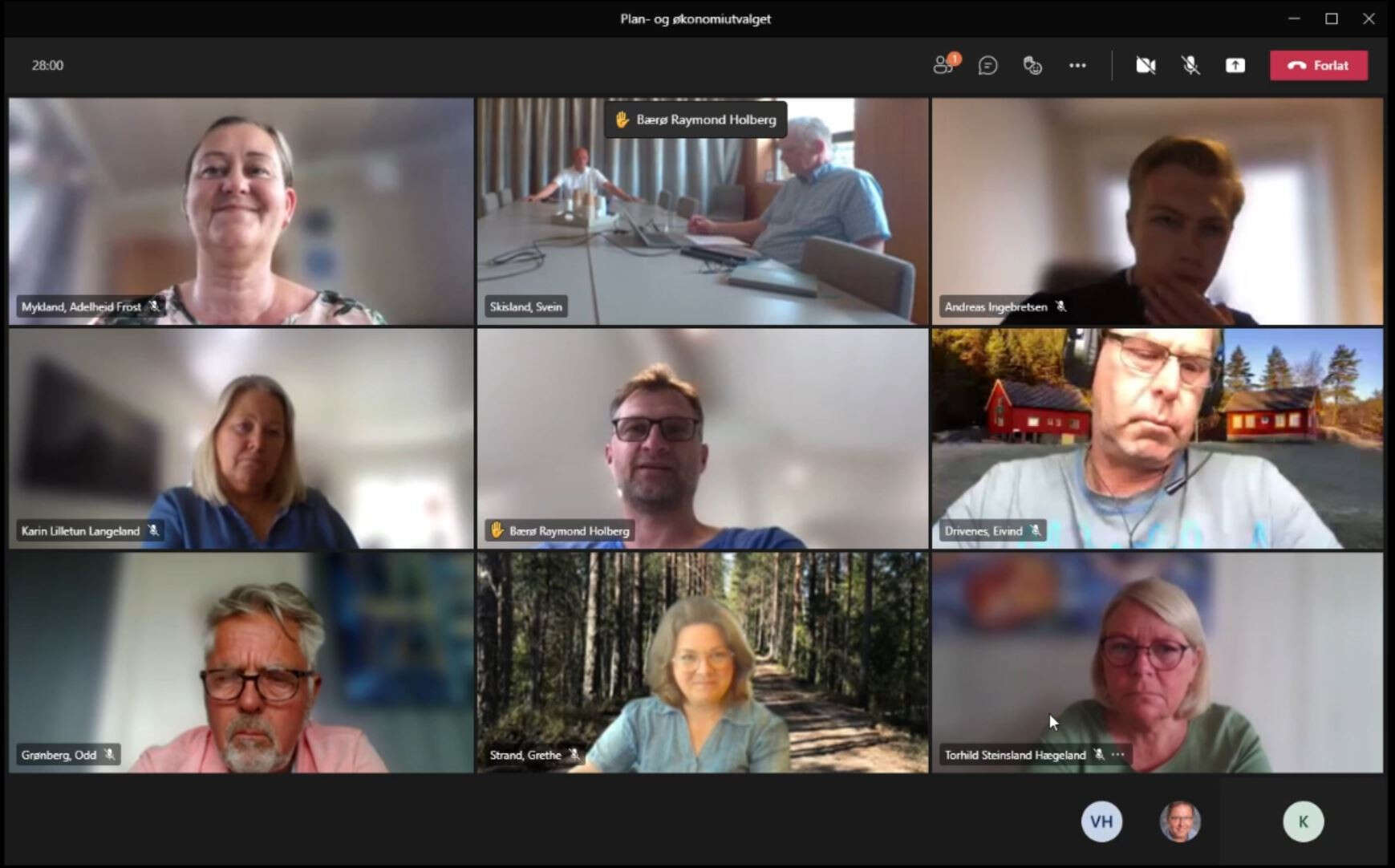Click raised hand icon on Bærø Raymond Holberg tile
Image resolution: width=1395 pixels, height=868 pixels.
(497, 530)
